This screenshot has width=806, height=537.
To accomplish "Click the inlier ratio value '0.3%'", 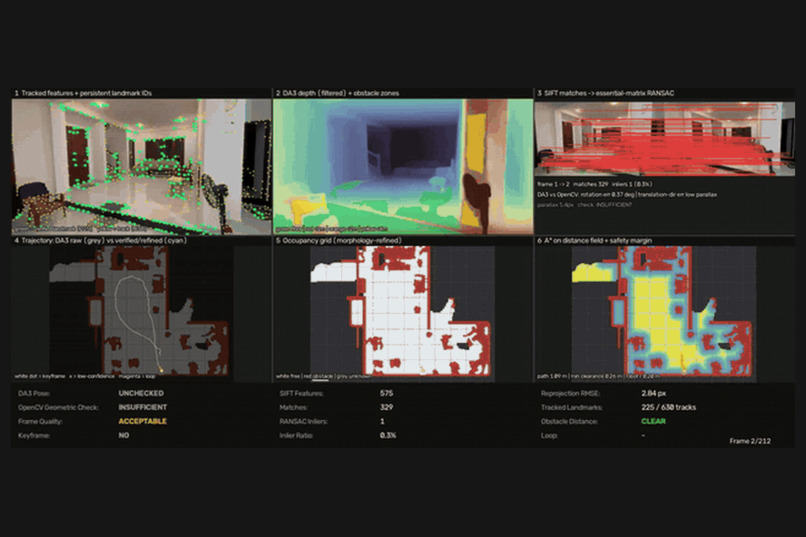I will pyautogui.click(x=388, y=435).
